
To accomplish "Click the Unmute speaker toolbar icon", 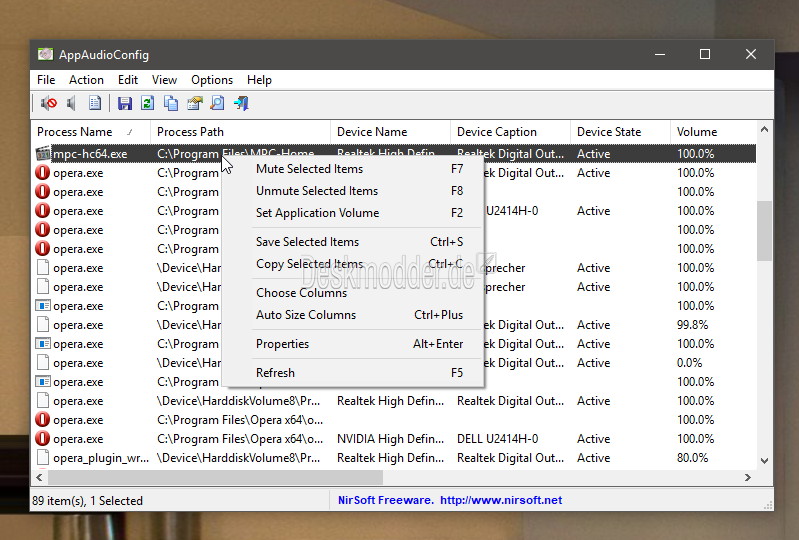I will click(x=71, y=103).
